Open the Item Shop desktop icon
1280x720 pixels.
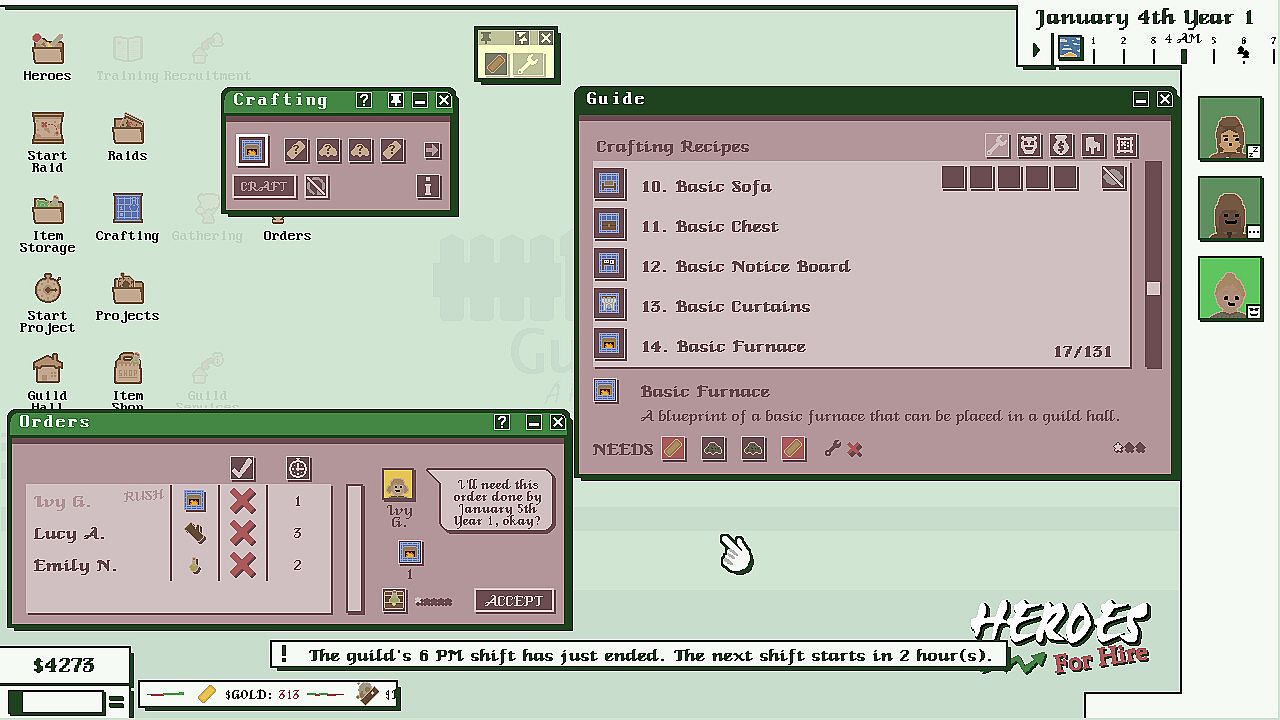[x=127, y=381]
